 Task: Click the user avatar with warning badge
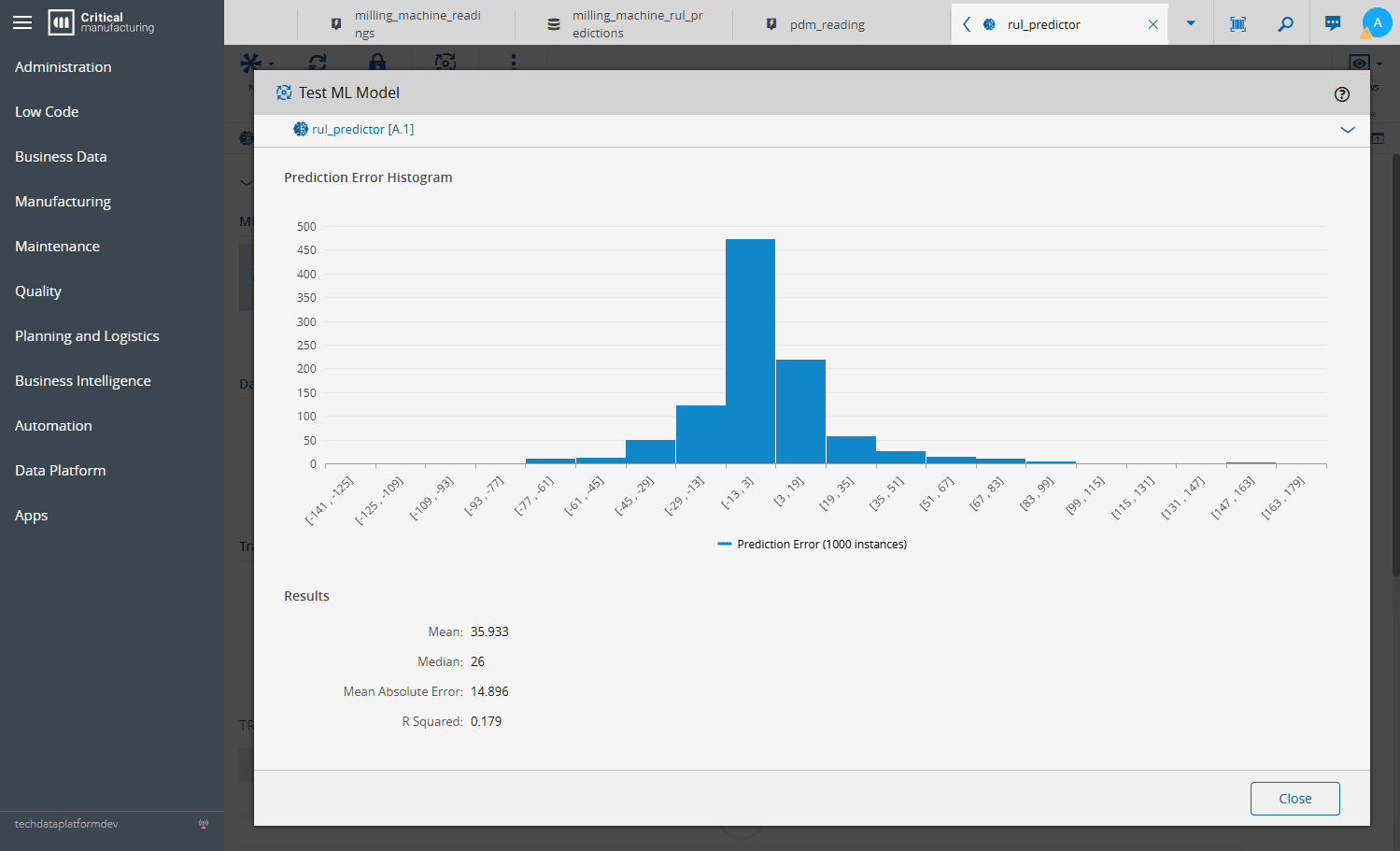coord(1377,22)
